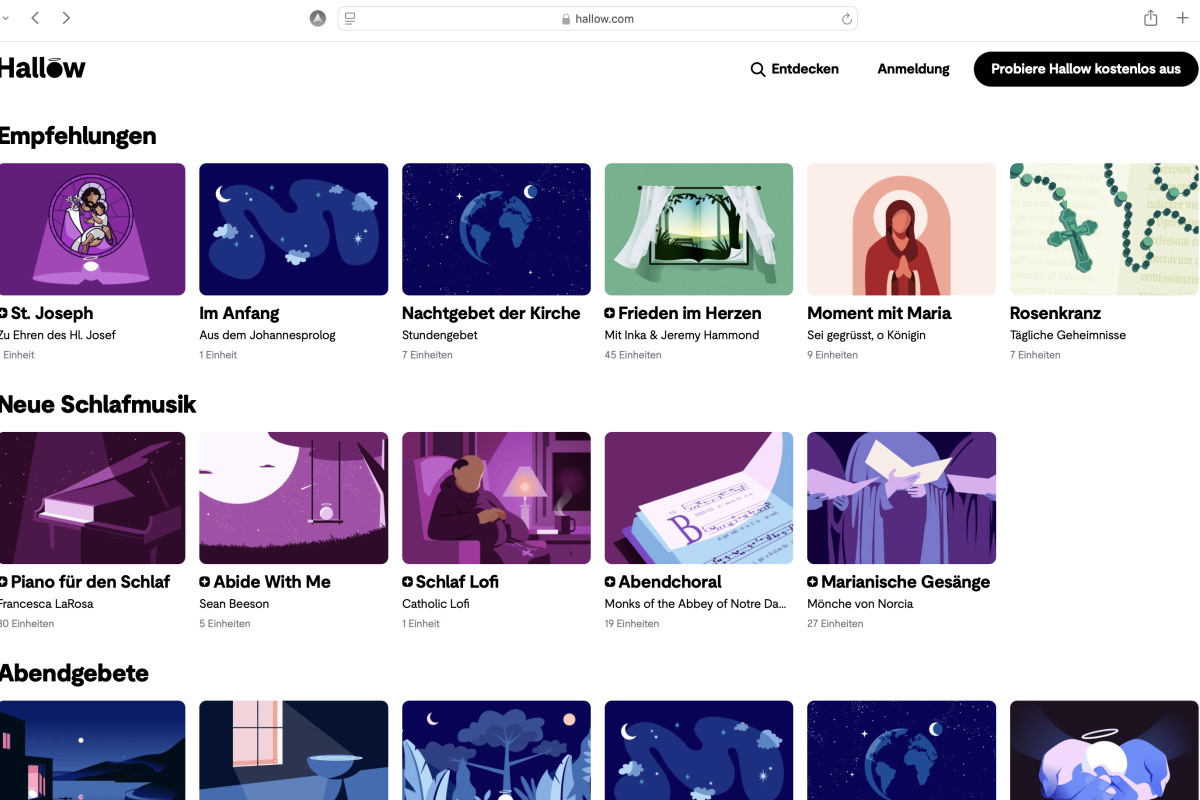
Task: Open the Abide With Me swing thumbnail
Action: [293, 498]
